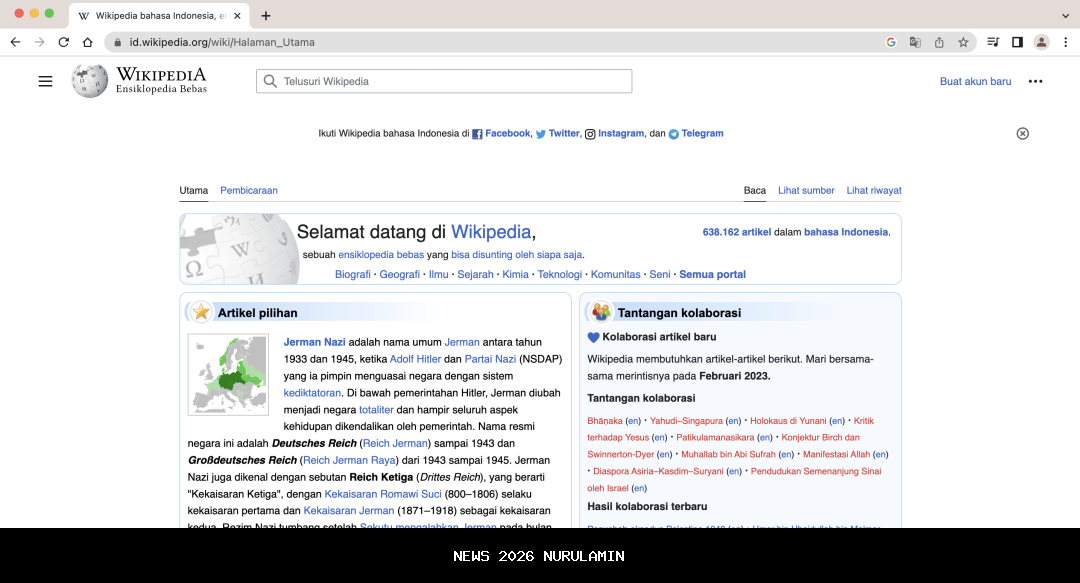Screen dimensions: 1080x583
Task: Dismiss the social media banner
Action: pyautogui.click(x=1022, y=134)
